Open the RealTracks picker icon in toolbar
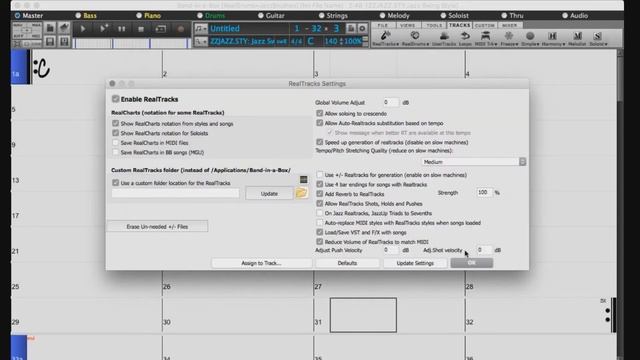The height and width of the screenshot is (360, 640). pos(385,38)
